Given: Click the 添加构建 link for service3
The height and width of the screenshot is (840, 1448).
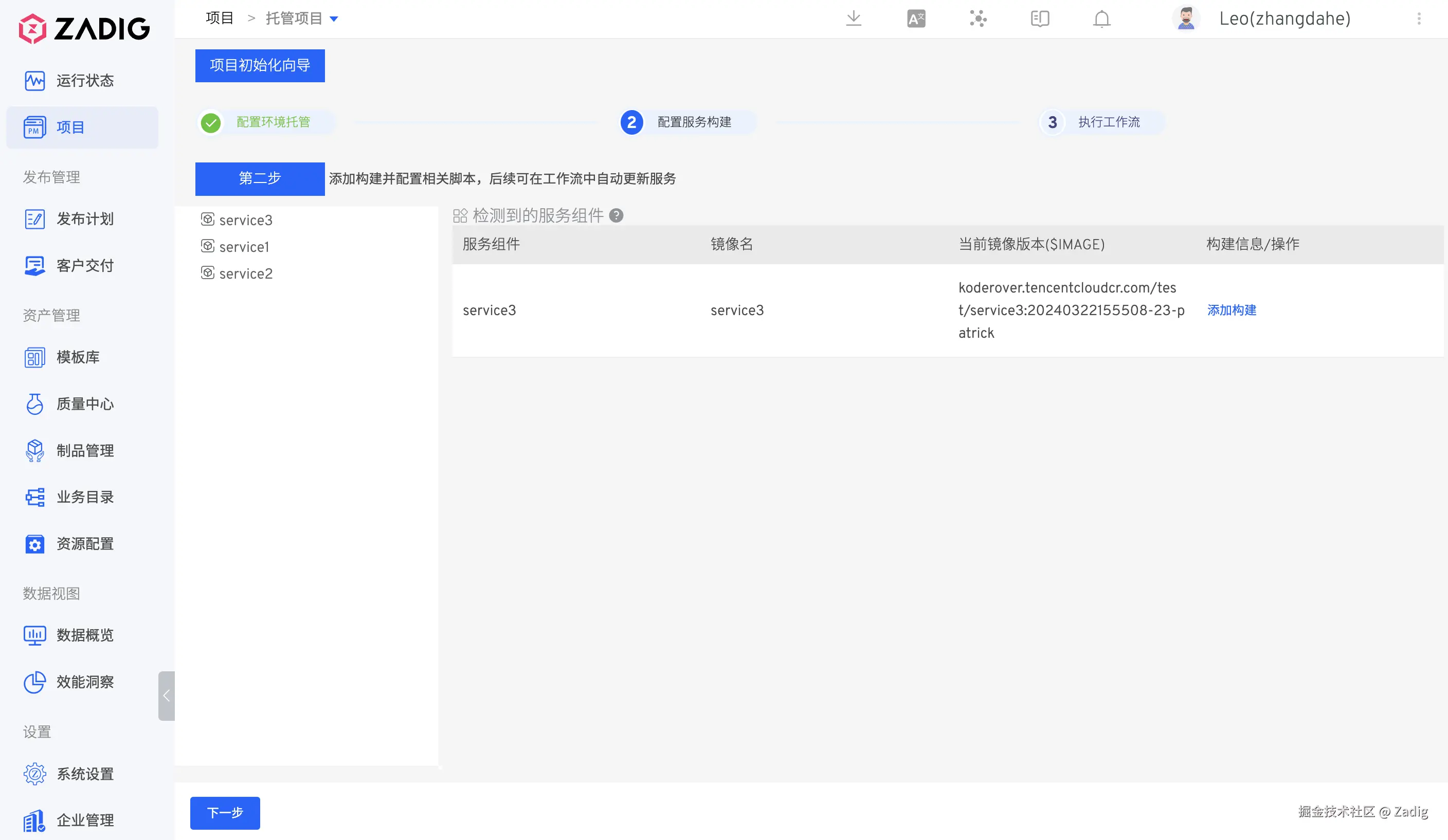Looking at the screenshot, I should pyautogui.click(x=1232, y=311).
